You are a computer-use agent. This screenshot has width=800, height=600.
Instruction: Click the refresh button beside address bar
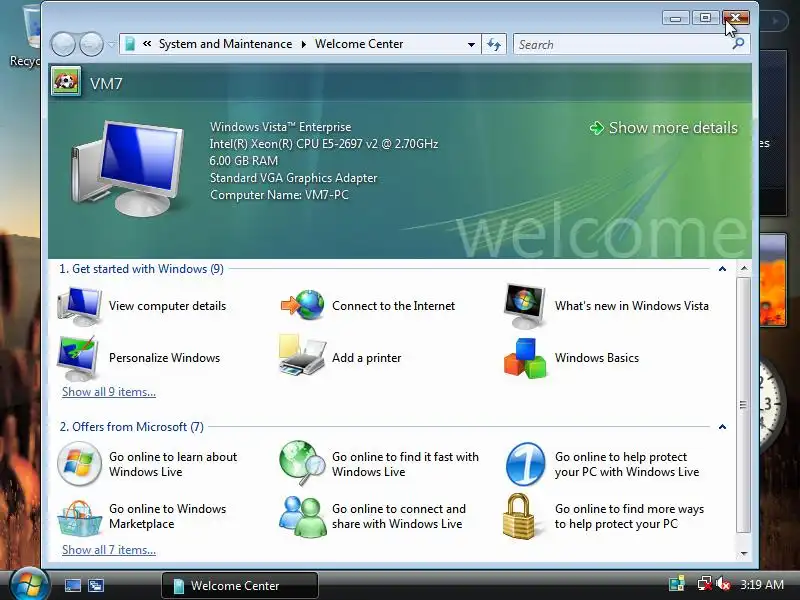coord(494,44)
